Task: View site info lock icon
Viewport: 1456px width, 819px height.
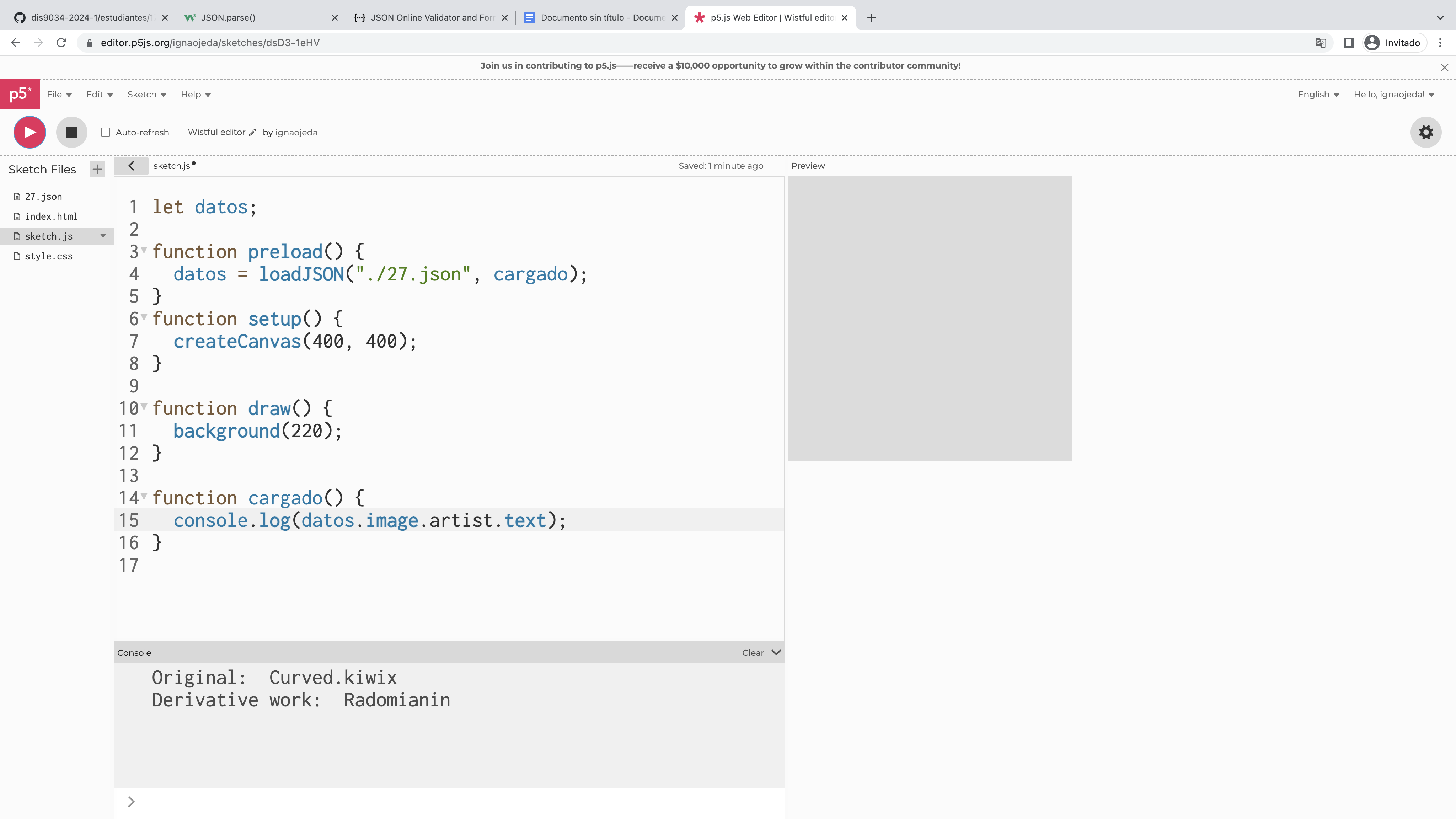Action: [x=89, y=43]
